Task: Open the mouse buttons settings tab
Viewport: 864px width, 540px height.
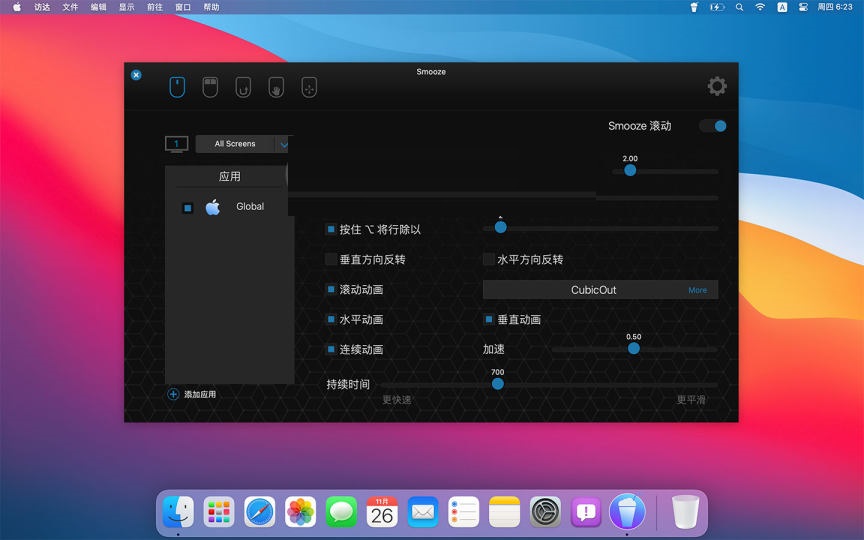Action: [210, 87]
